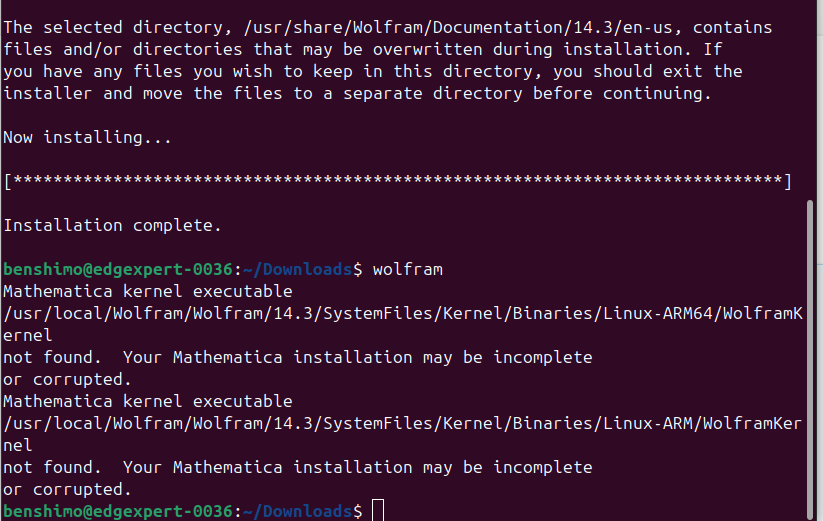Click the "Now installing..." text

[87, 137]
